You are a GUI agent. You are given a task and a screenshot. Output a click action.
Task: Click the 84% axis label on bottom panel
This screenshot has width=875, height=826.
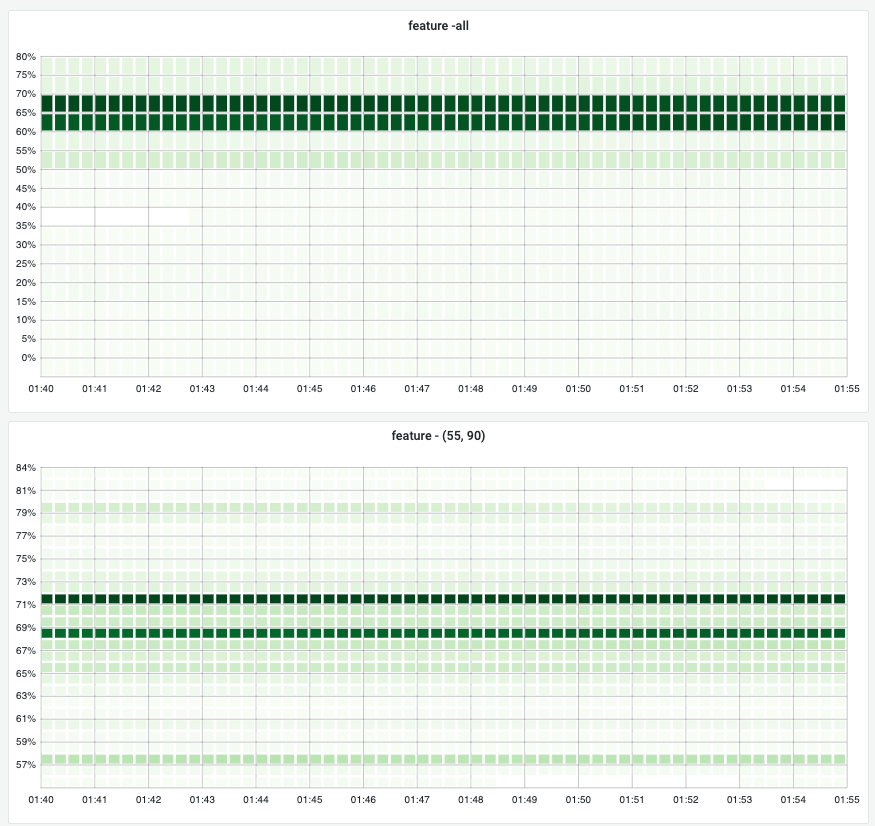(25, 465)
